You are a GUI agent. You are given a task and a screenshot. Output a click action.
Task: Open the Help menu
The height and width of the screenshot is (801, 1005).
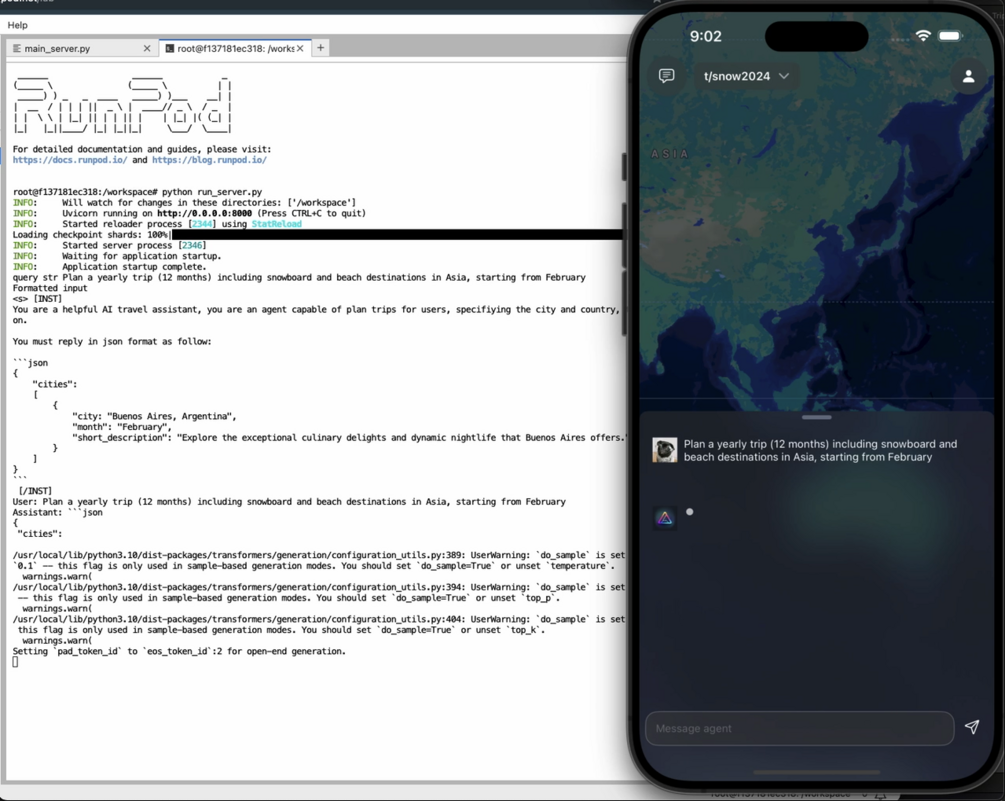pyautogui.click(x=17, y=25)
